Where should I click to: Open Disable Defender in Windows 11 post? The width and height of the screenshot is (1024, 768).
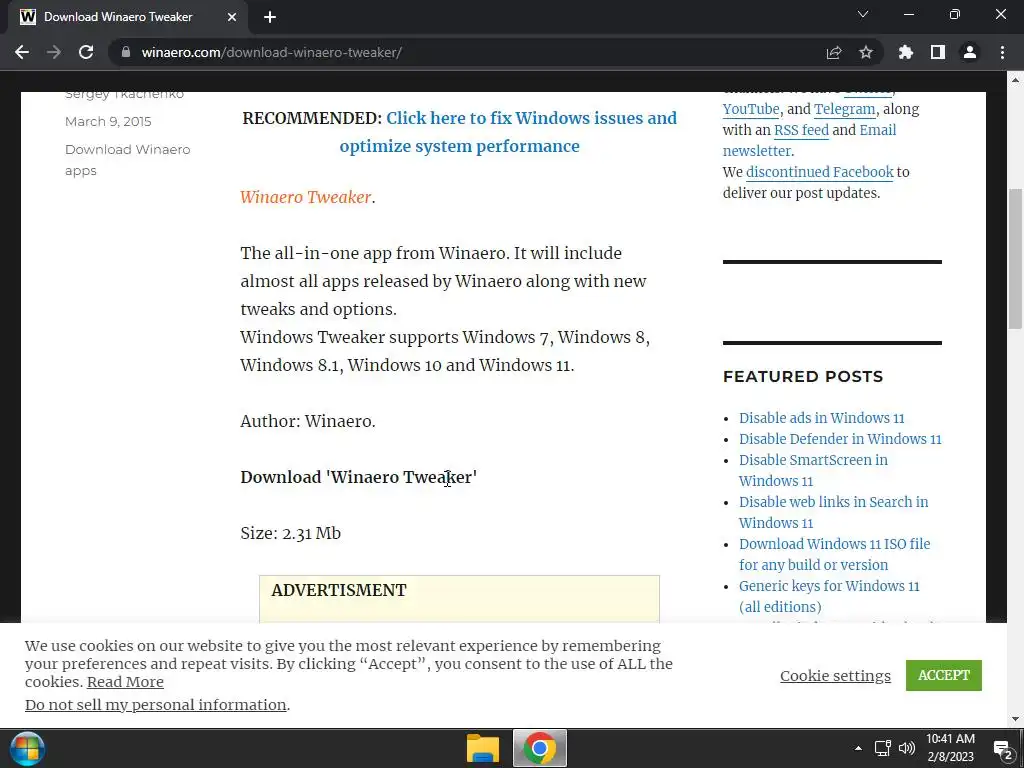[x=840, y=439]
